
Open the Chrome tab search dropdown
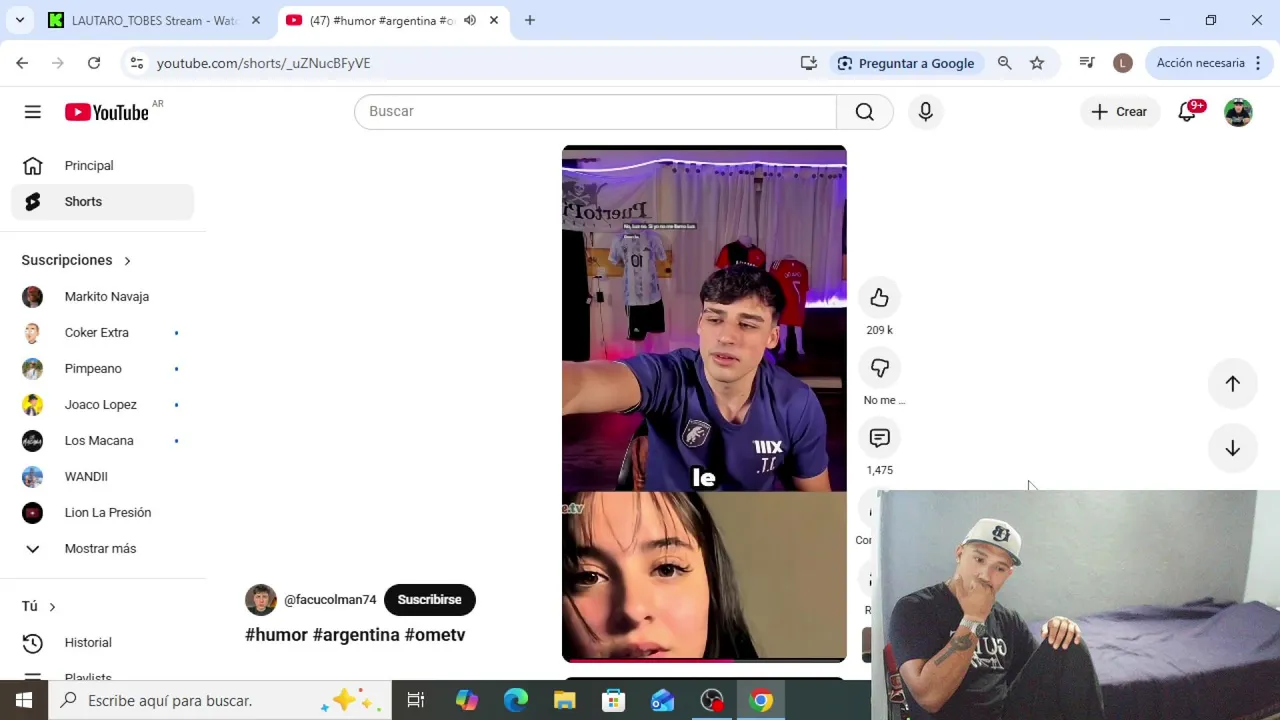point(19,20)
